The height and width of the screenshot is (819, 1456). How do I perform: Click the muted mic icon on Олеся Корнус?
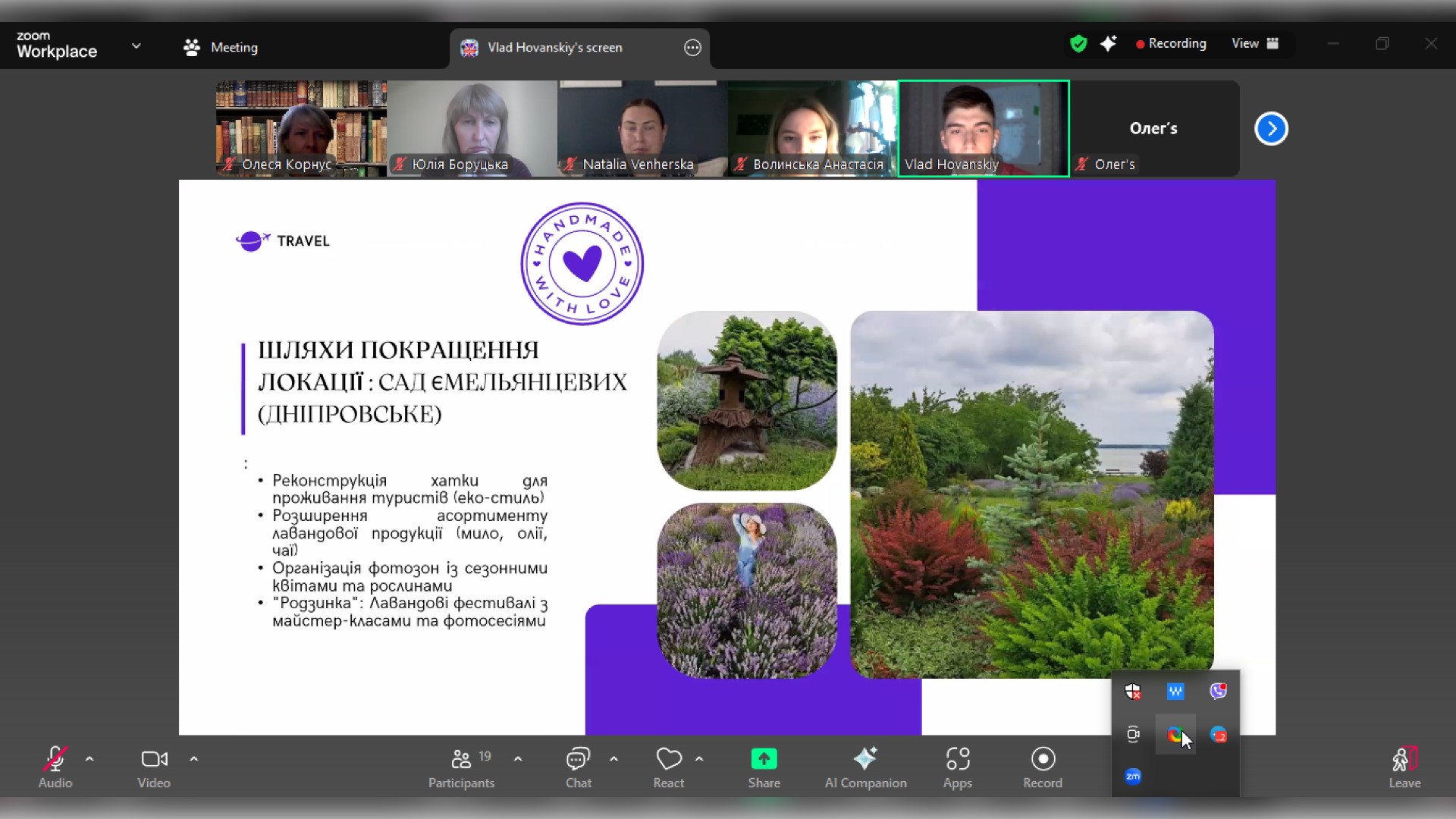point(229,164)
